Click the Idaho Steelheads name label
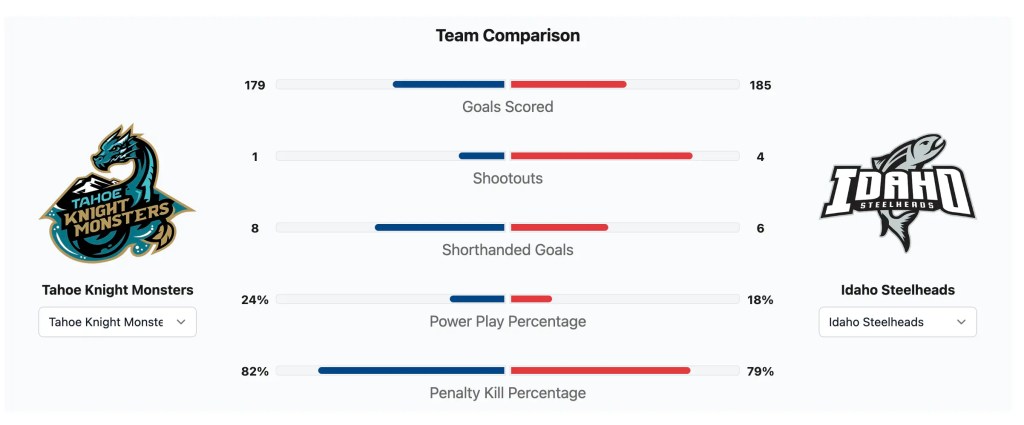The width and height of the screenshot is (1024, 425). pos(897,290)
